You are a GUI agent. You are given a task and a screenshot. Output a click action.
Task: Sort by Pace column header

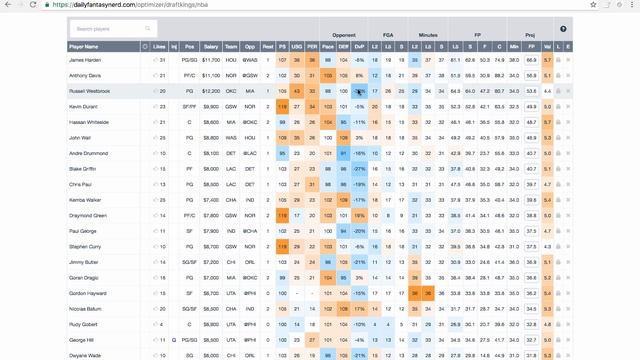pyautogui.click(x=328, y=47)
